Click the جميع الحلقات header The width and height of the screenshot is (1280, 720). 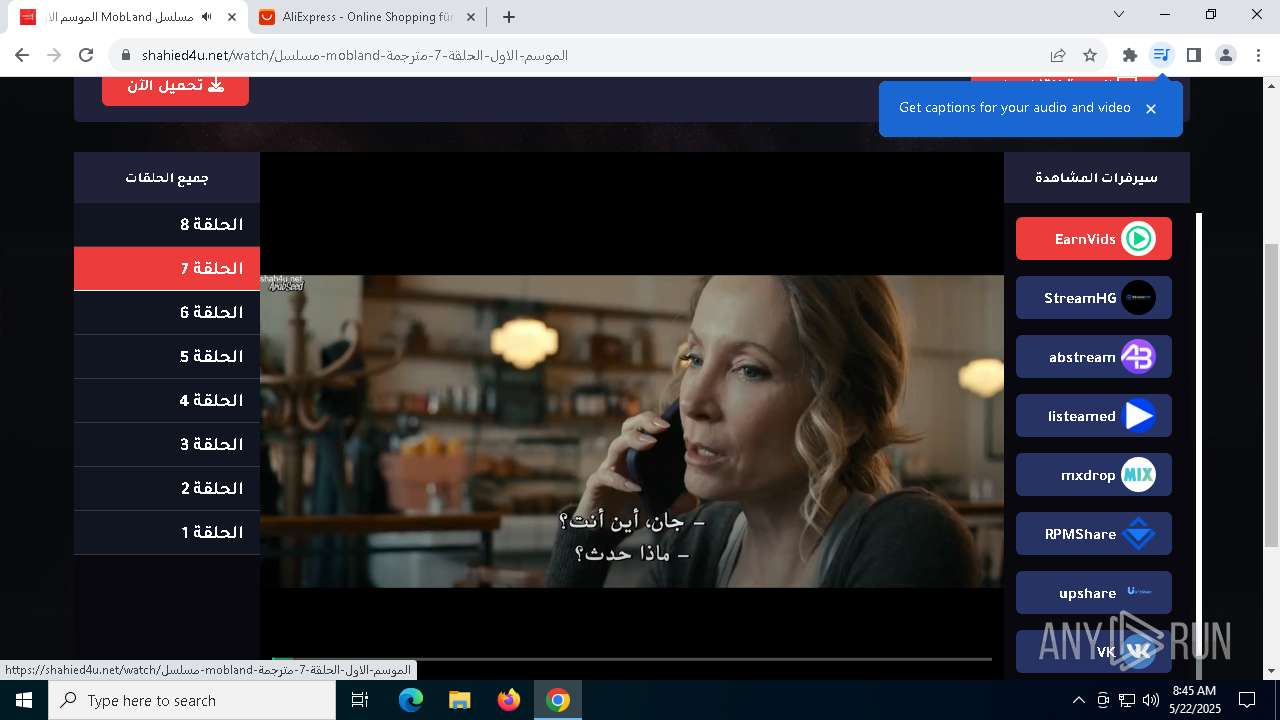pyautogui.click(x=167, y=177)
